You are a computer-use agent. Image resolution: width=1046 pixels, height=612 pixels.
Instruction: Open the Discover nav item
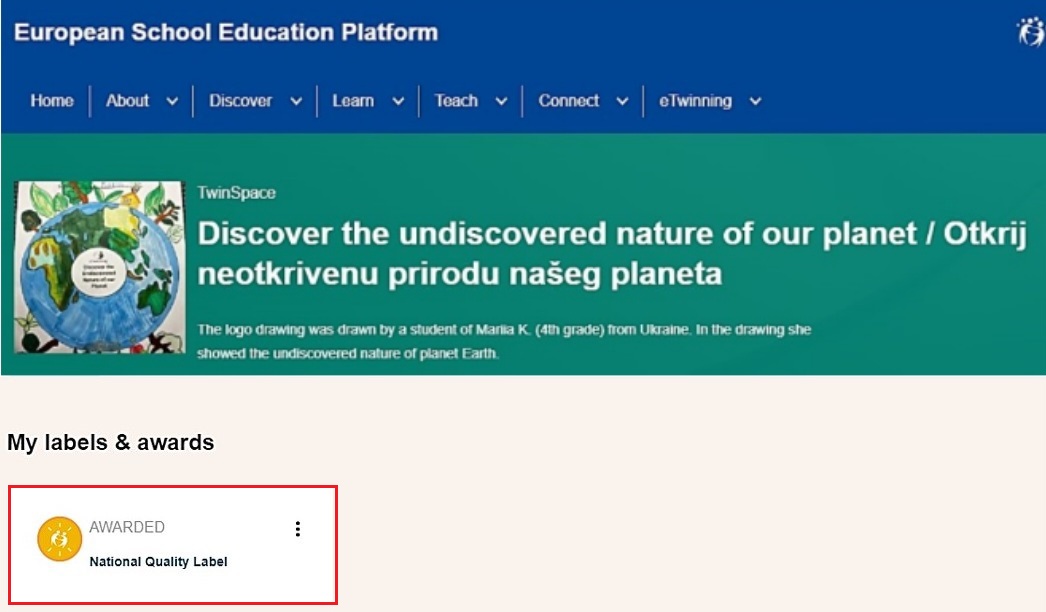point(241,101)
